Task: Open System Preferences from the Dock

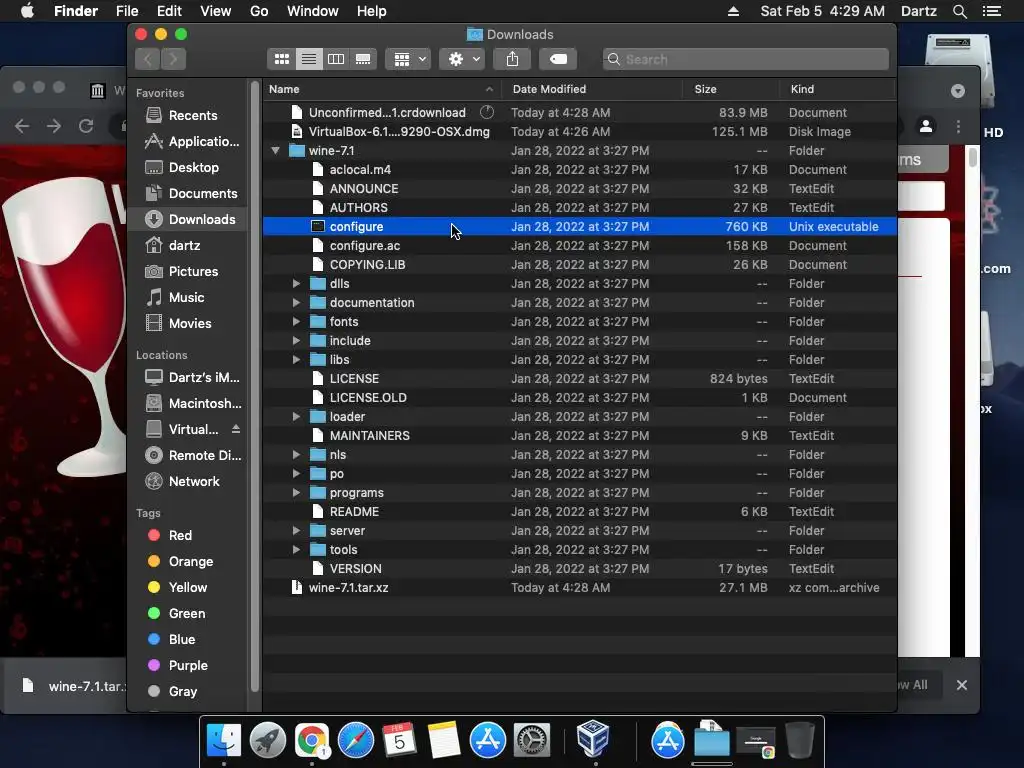Action: tap(532, 741)
